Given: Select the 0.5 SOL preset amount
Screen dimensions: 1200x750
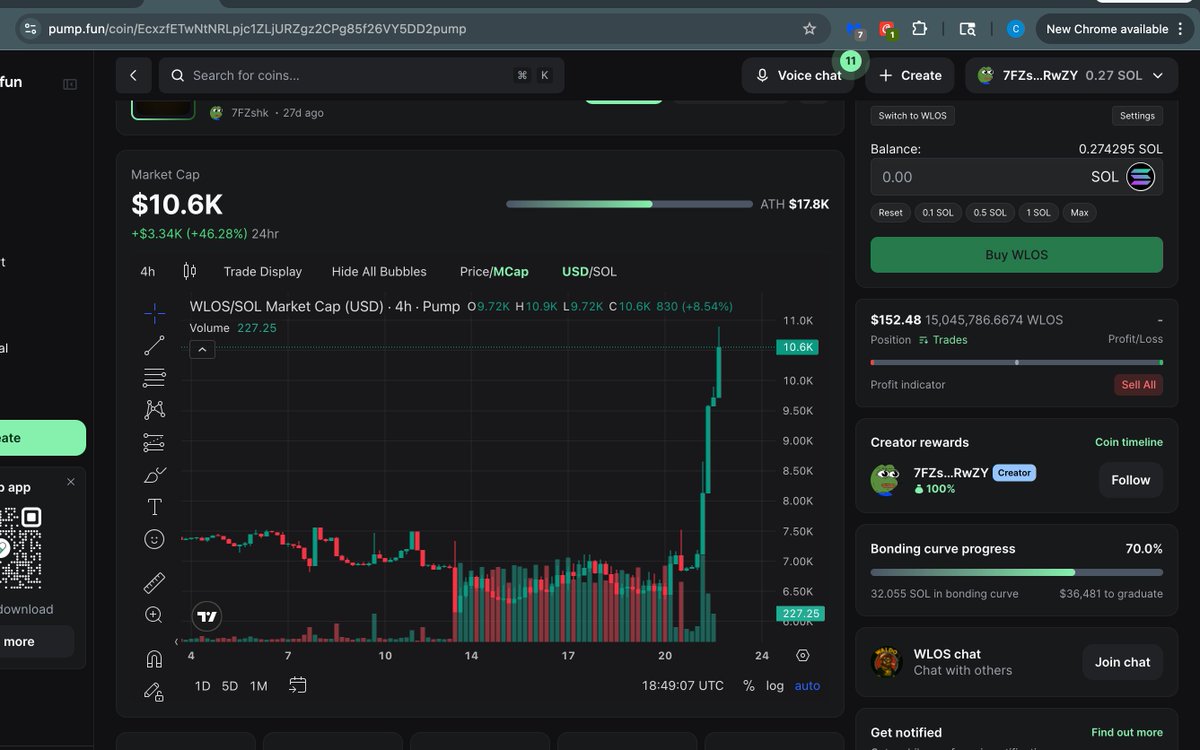Looking at the screenshot, I should coord(990,212).
